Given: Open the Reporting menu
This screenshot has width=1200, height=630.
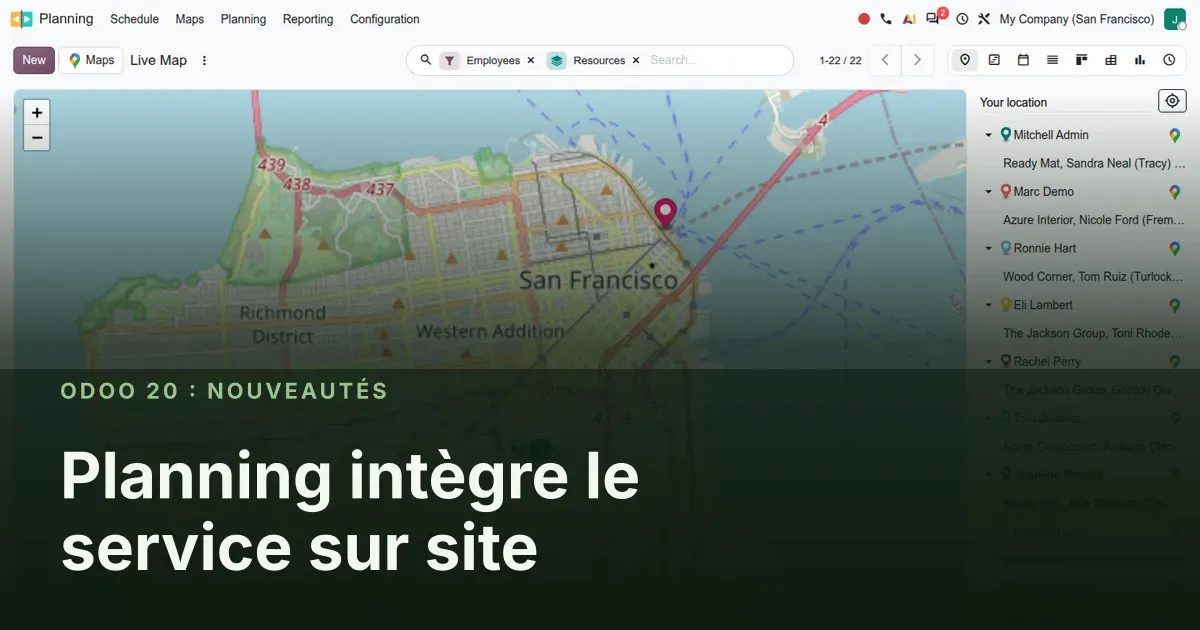Looking at the screenshot, I should coord(308,19).
